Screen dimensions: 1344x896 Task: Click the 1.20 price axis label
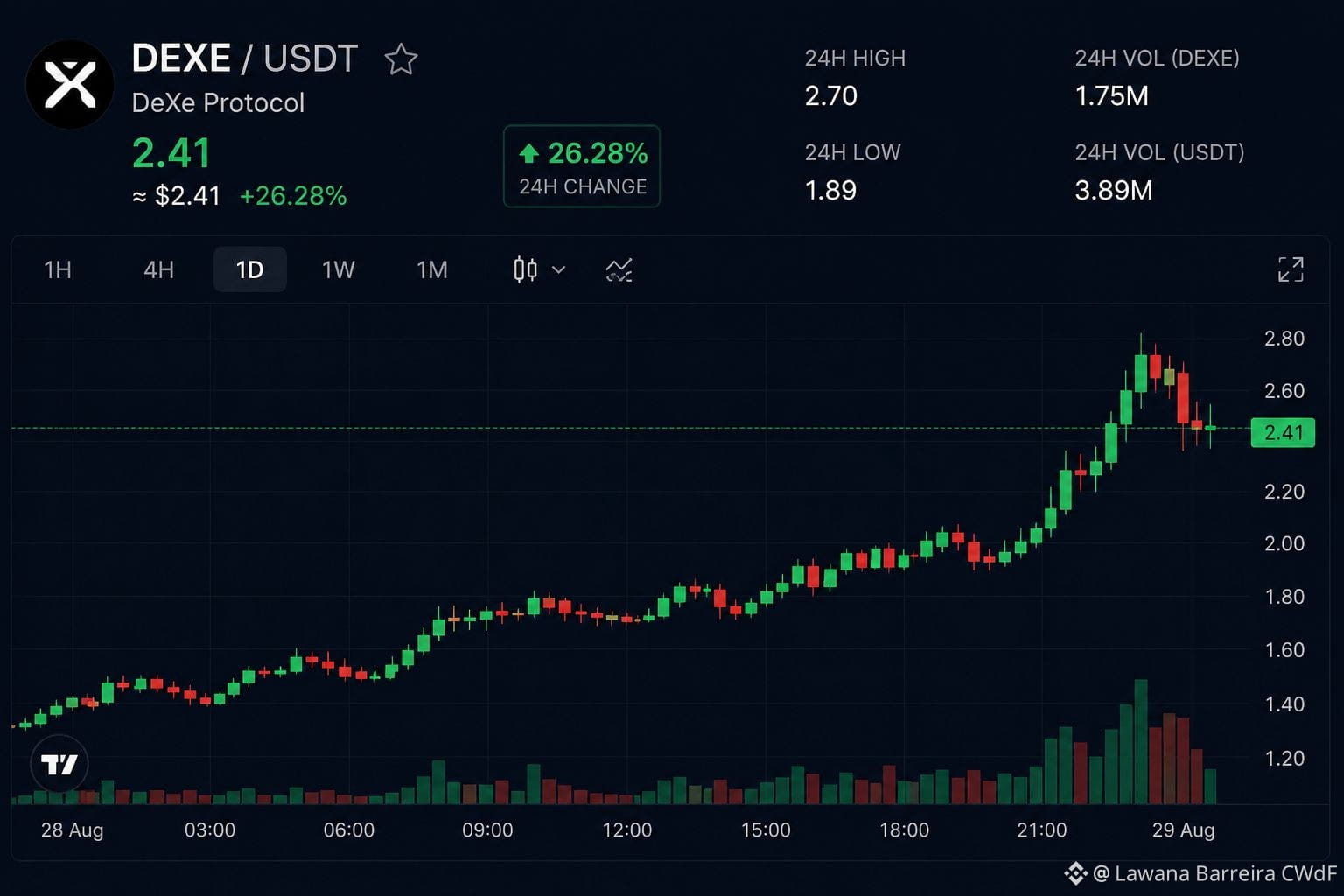click(x=1284, y=759)
